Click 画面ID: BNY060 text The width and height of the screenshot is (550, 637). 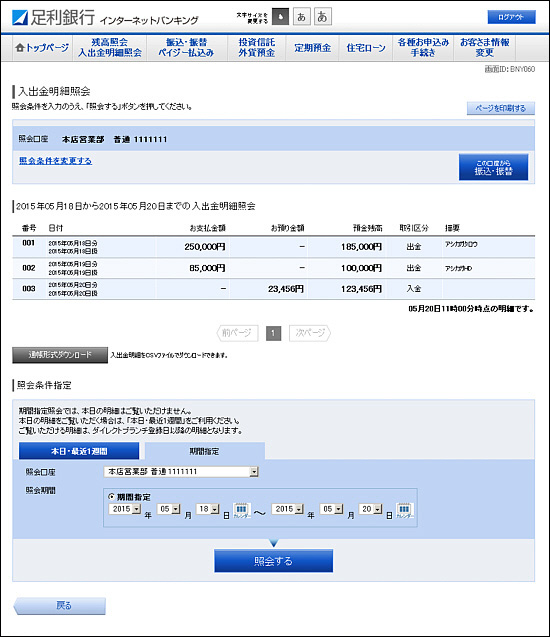coord(509,69)
